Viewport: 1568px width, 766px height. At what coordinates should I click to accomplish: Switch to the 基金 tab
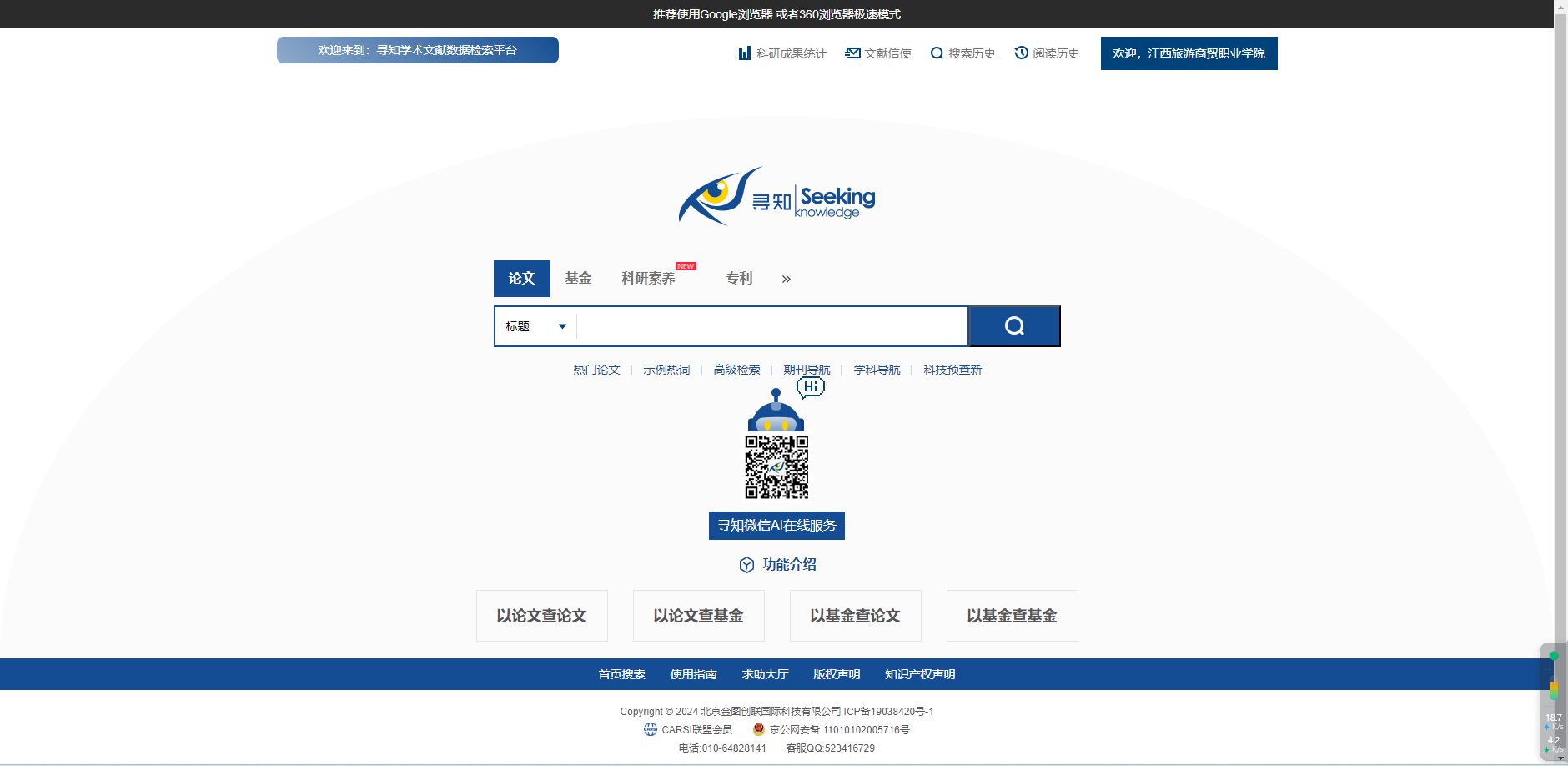point(578,278)
